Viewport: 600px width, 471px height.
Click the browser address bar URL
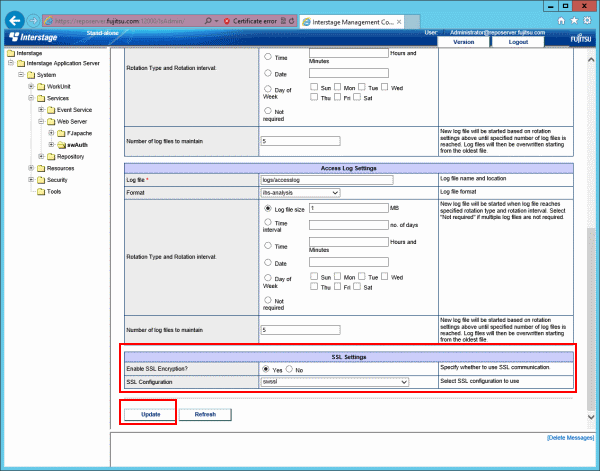122,21
